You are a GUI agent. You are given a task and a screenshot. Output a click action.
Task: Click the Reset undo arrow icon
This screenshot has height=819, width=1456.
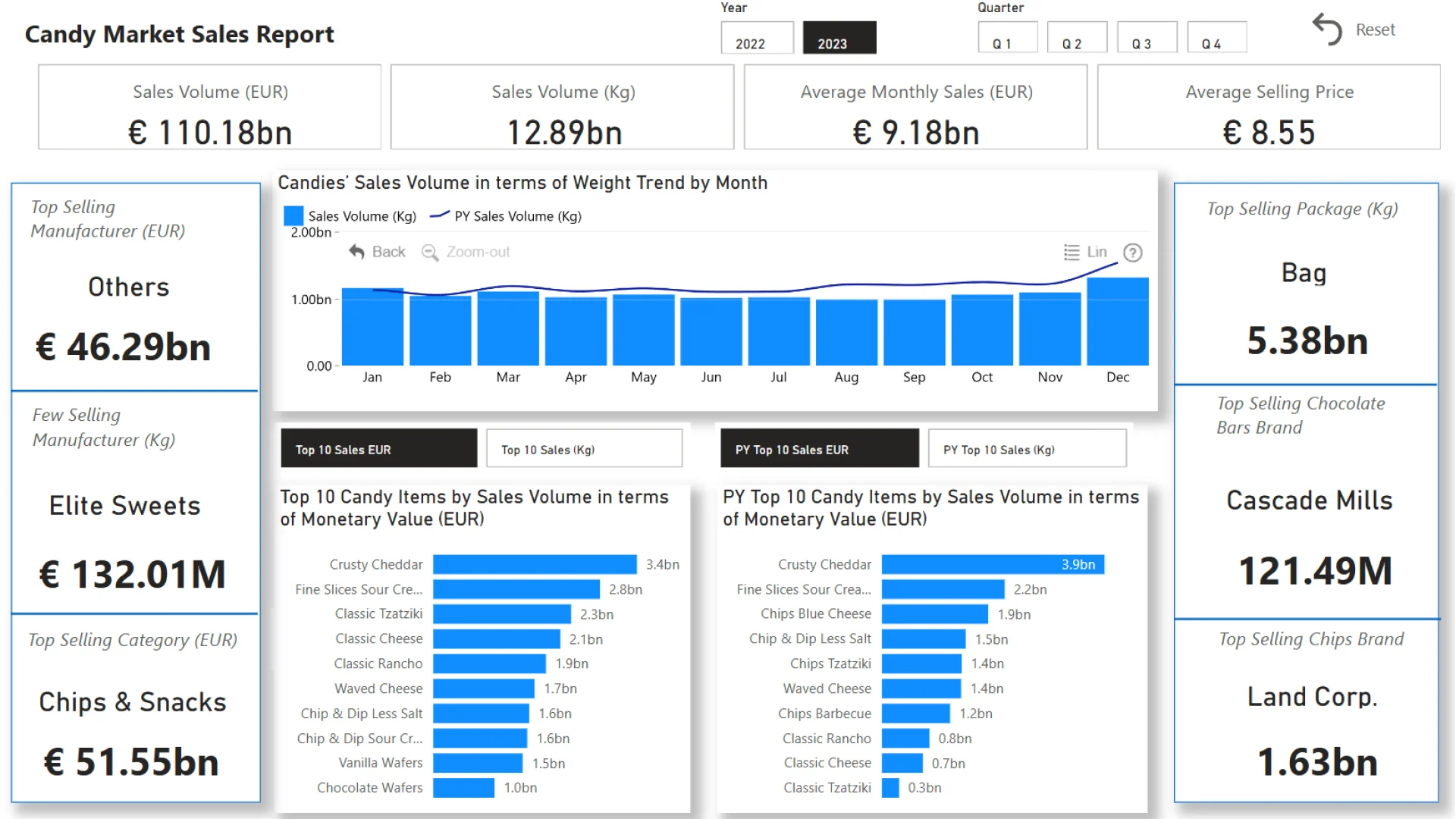coord(1327,30)
